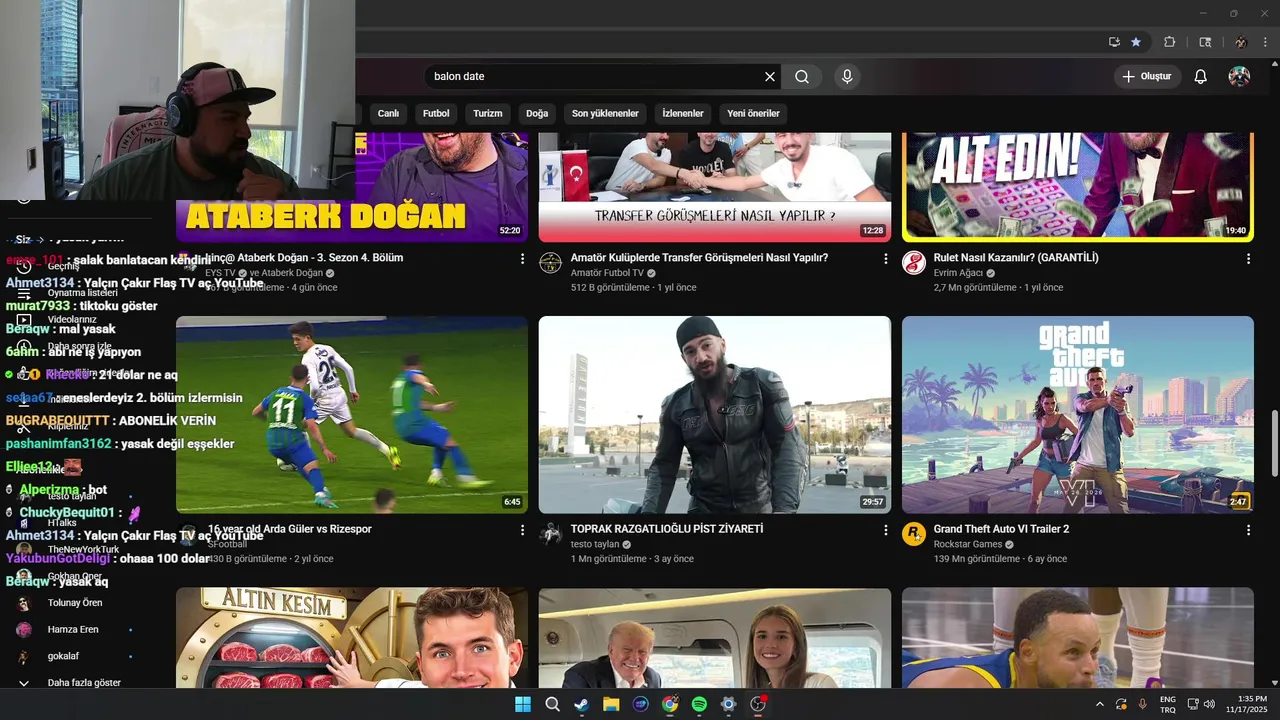
Task: Open volume control in system tray
Action: 1209,704
